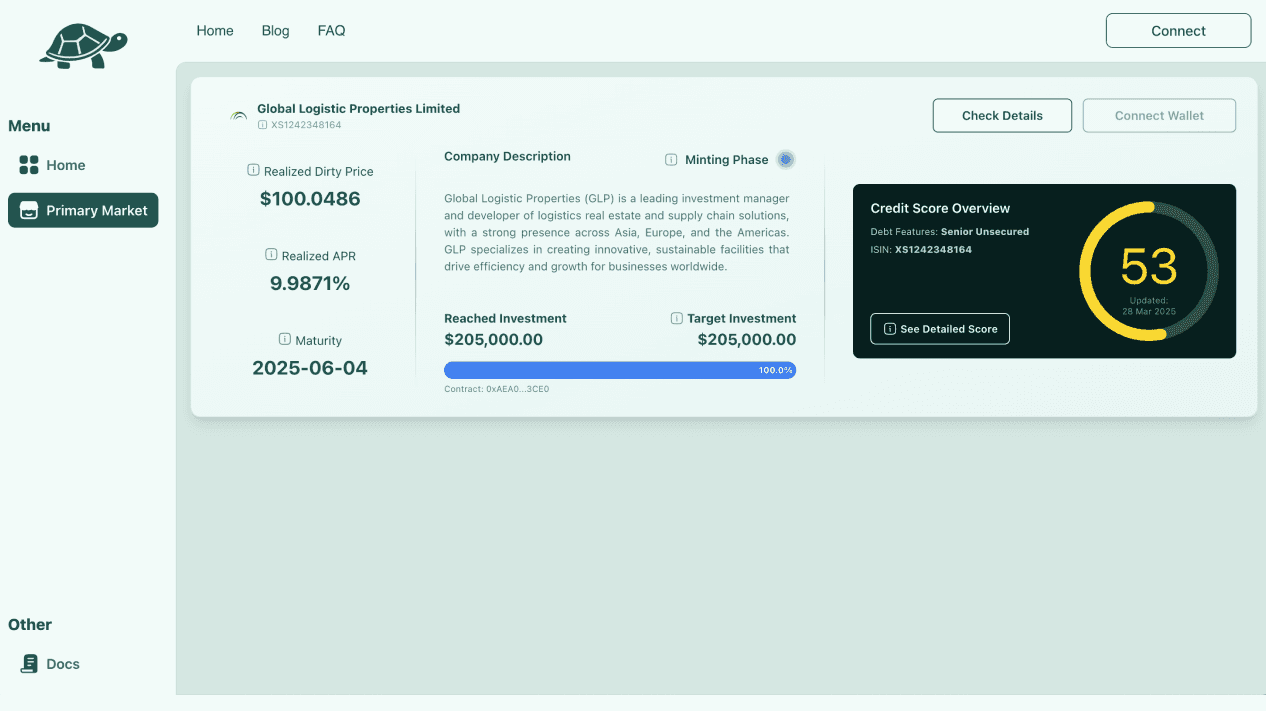Click the Other sidebar heading
This screenshot has width=1266, height=711.
pyautogui.click(x=30, y=625)
